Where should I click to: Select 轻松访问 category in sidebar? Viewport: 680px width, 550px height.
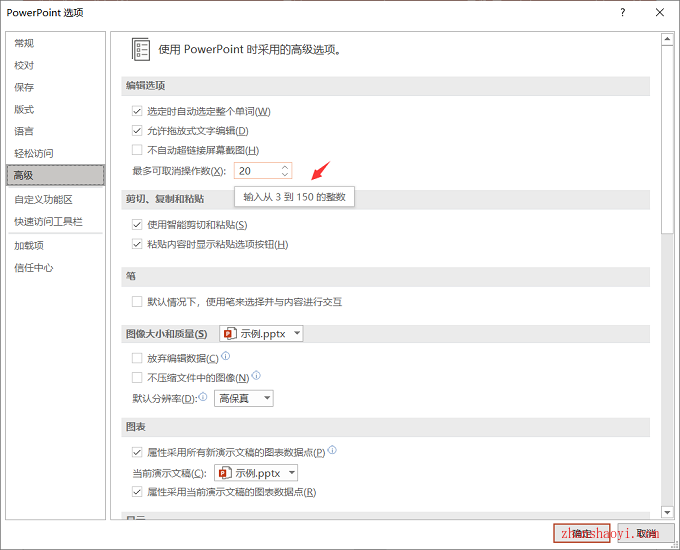[56, 153]
